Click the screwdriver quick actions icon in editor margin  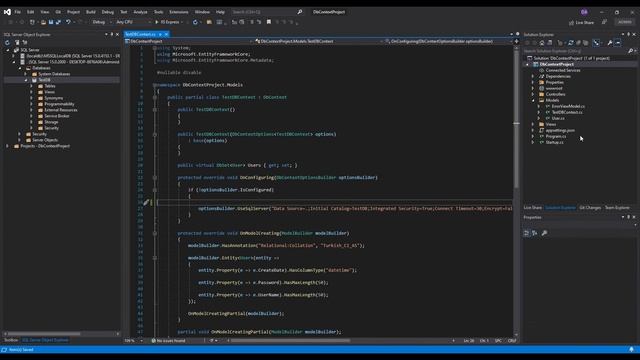[146, 202]
